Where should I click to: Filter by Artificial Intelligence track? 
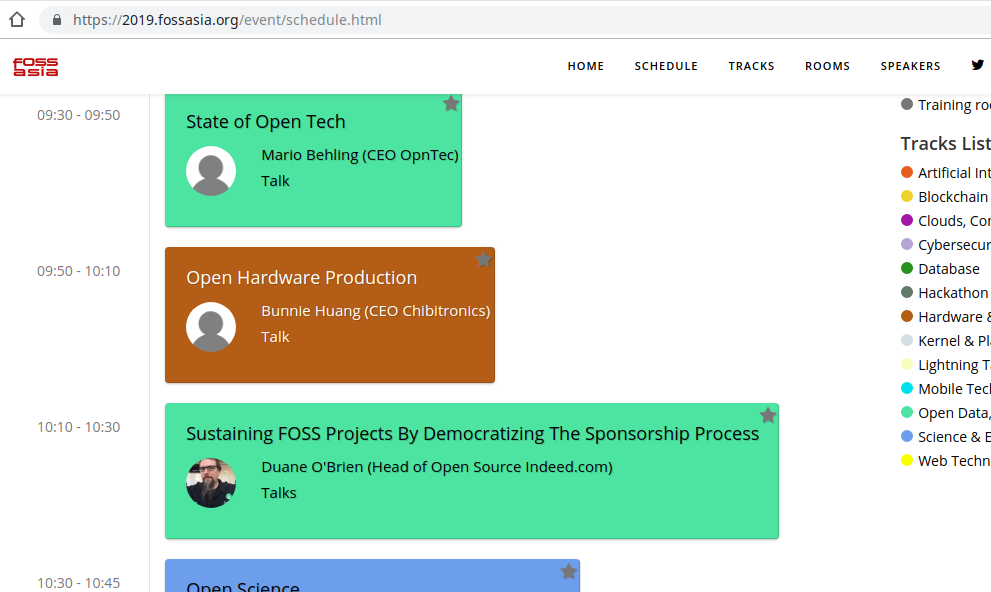click(x=945, y=172)
